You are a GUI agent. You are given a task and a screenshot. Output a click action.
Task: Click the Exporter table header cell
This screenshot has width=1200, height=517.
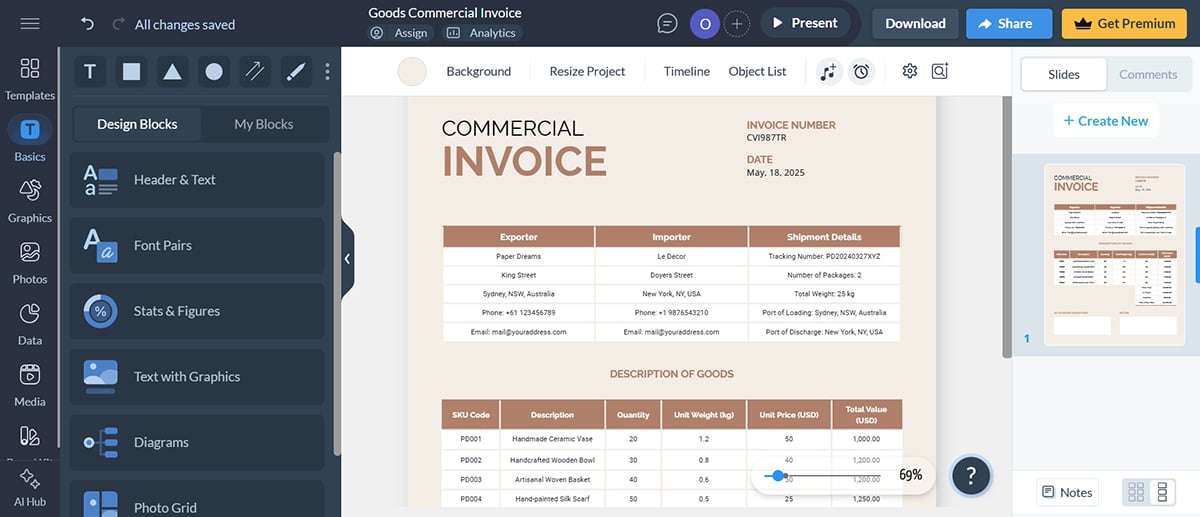pos(518,237)
